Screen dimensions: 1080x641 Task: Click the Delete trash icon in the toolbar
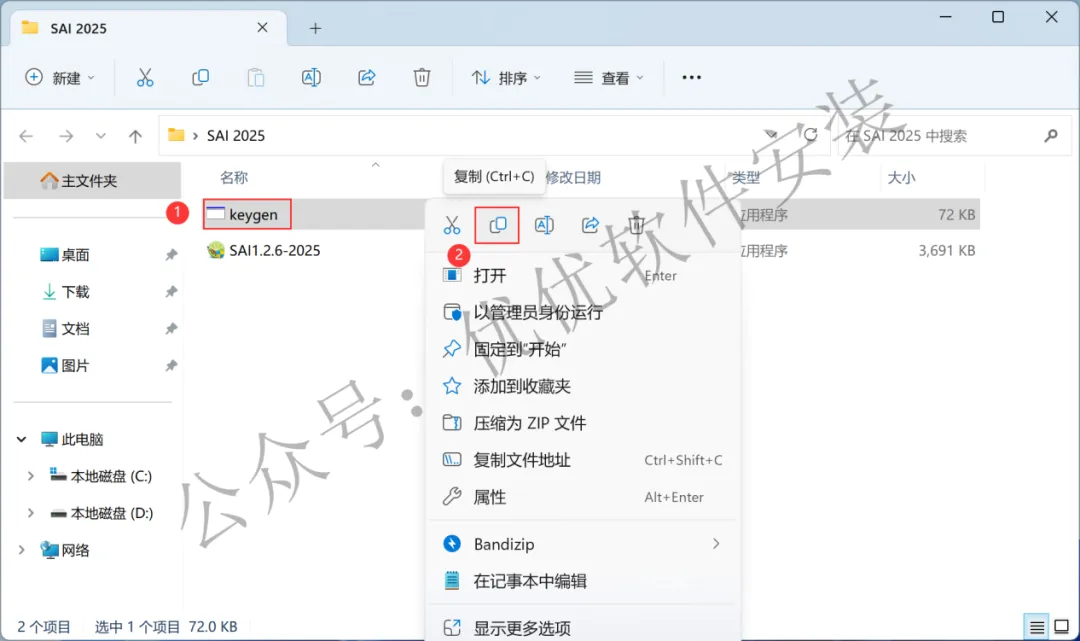422,78
